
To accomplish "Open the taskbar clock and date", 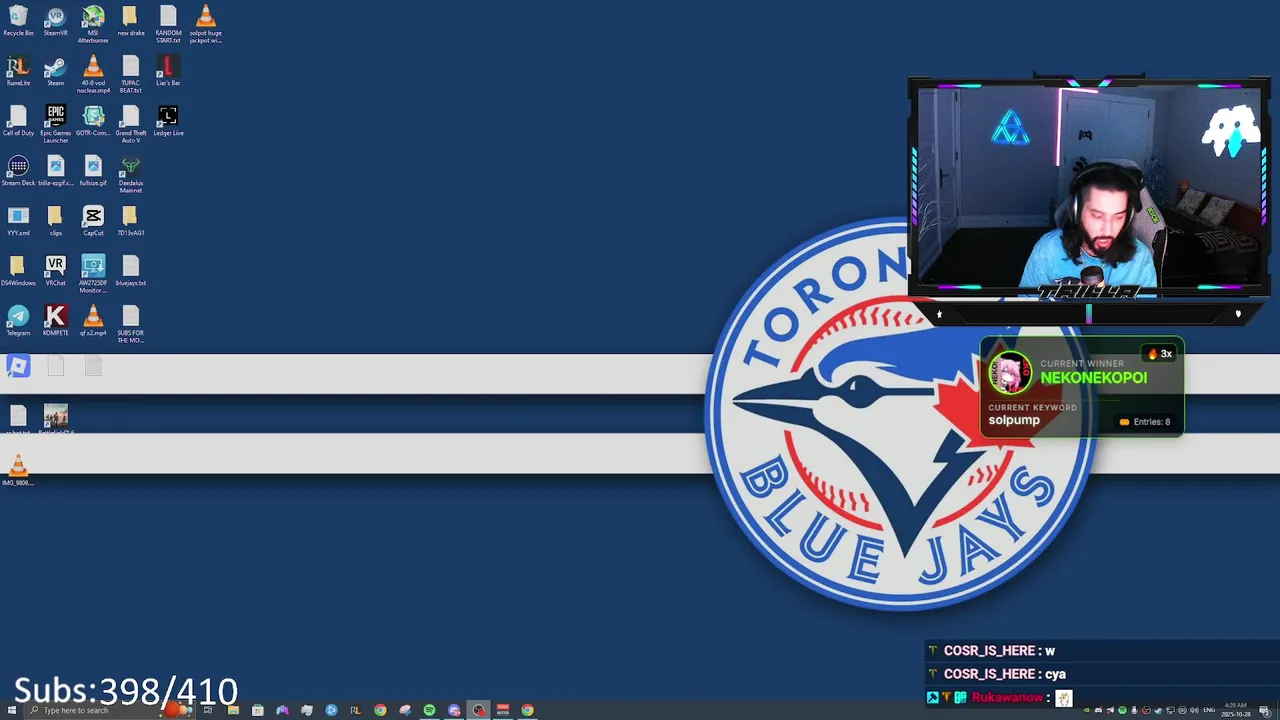I will [x=1235, y=710].
